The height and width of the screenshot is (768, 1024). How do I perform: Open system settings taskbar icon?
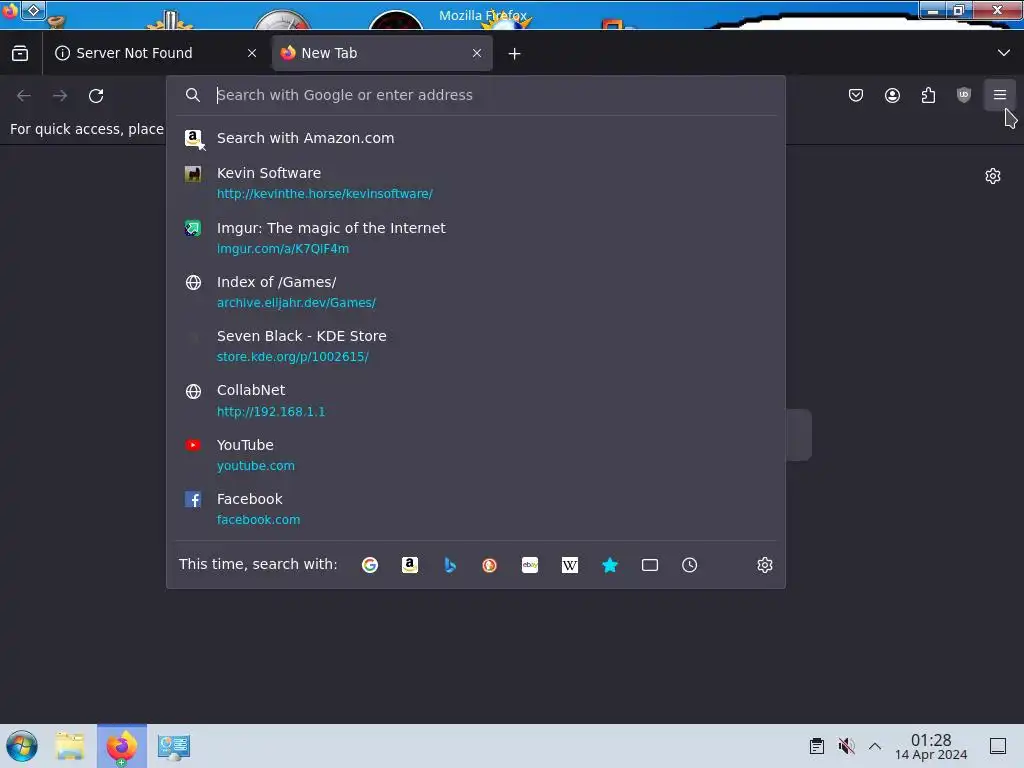coord(173,746)
